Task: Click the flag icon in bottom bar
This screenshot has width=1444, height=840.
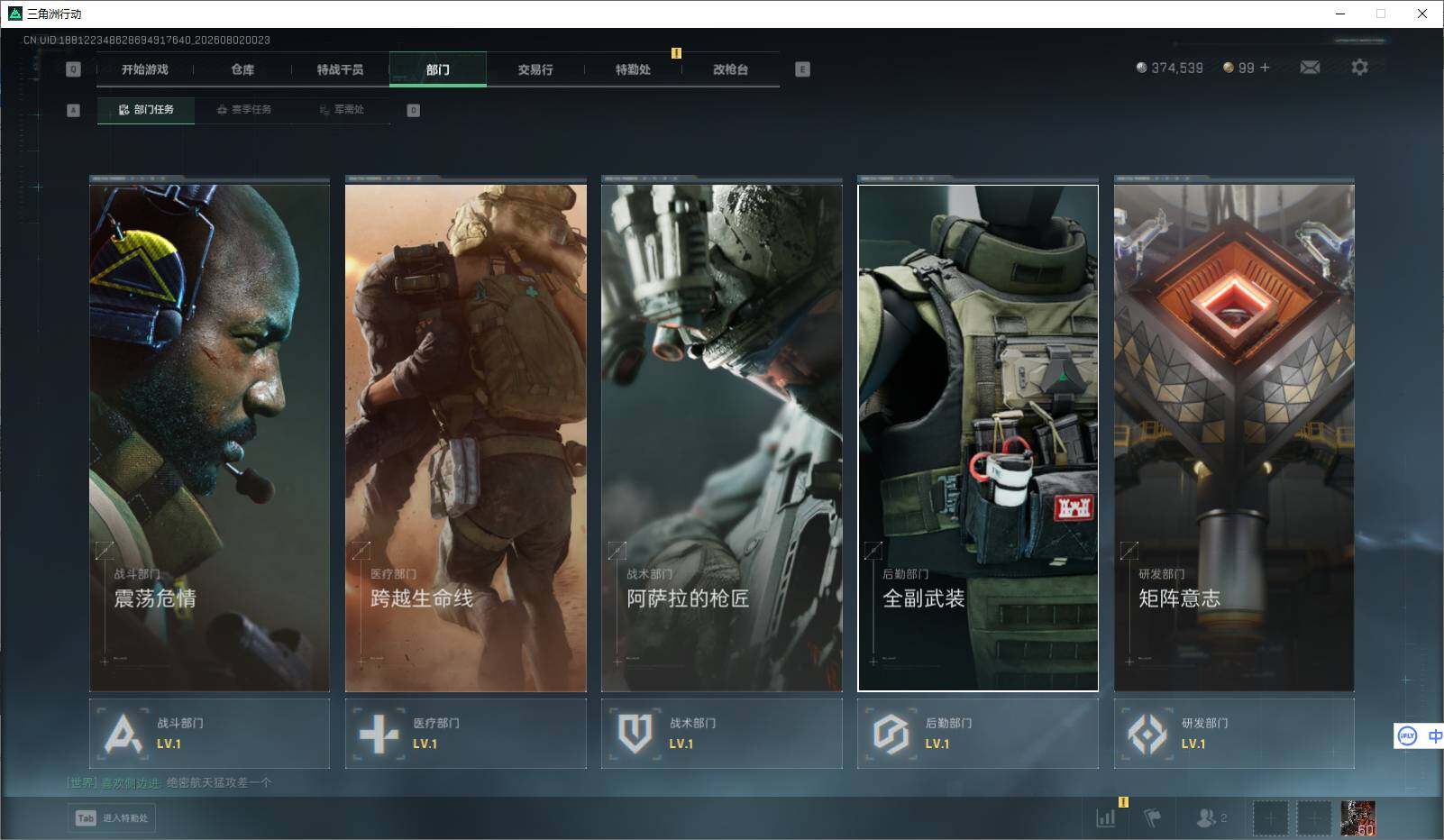Action: click(x=1152, y=817)
